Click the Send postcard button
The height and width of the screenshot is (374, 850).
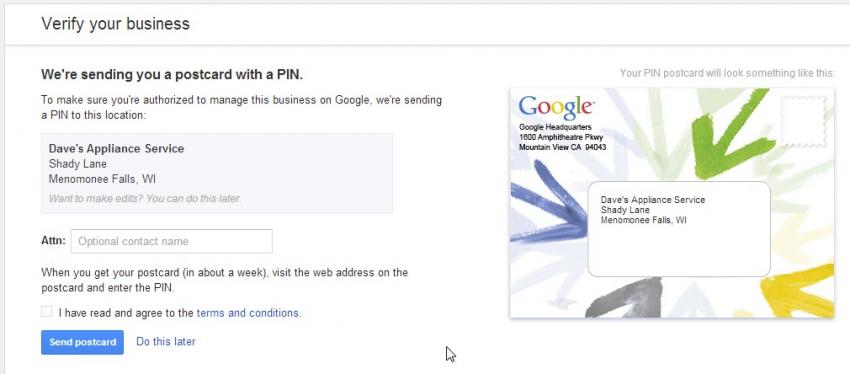pos(82,342)
